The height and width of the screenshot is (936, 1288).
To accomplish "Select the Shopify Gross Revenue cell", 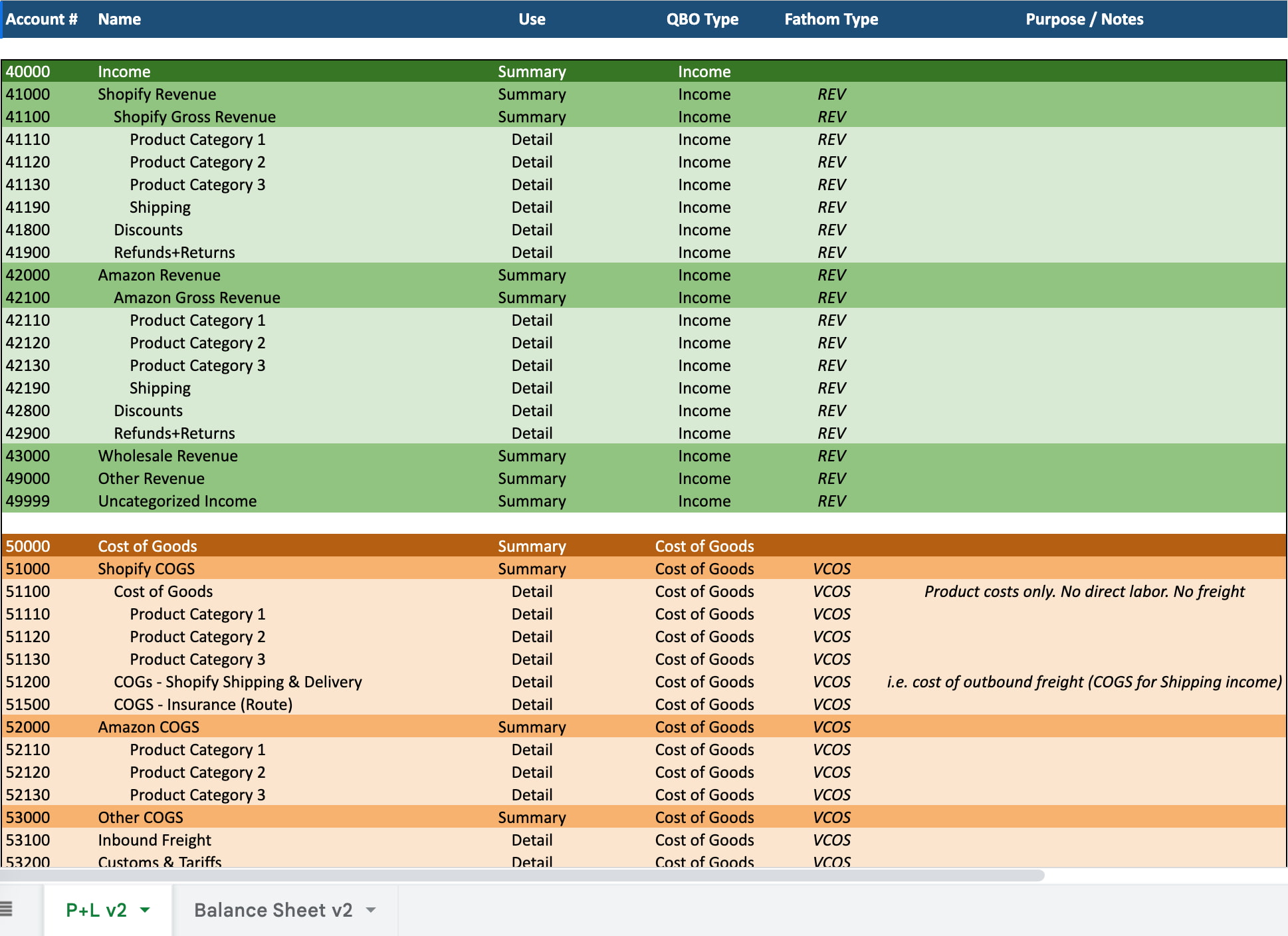I will point(194,117).
